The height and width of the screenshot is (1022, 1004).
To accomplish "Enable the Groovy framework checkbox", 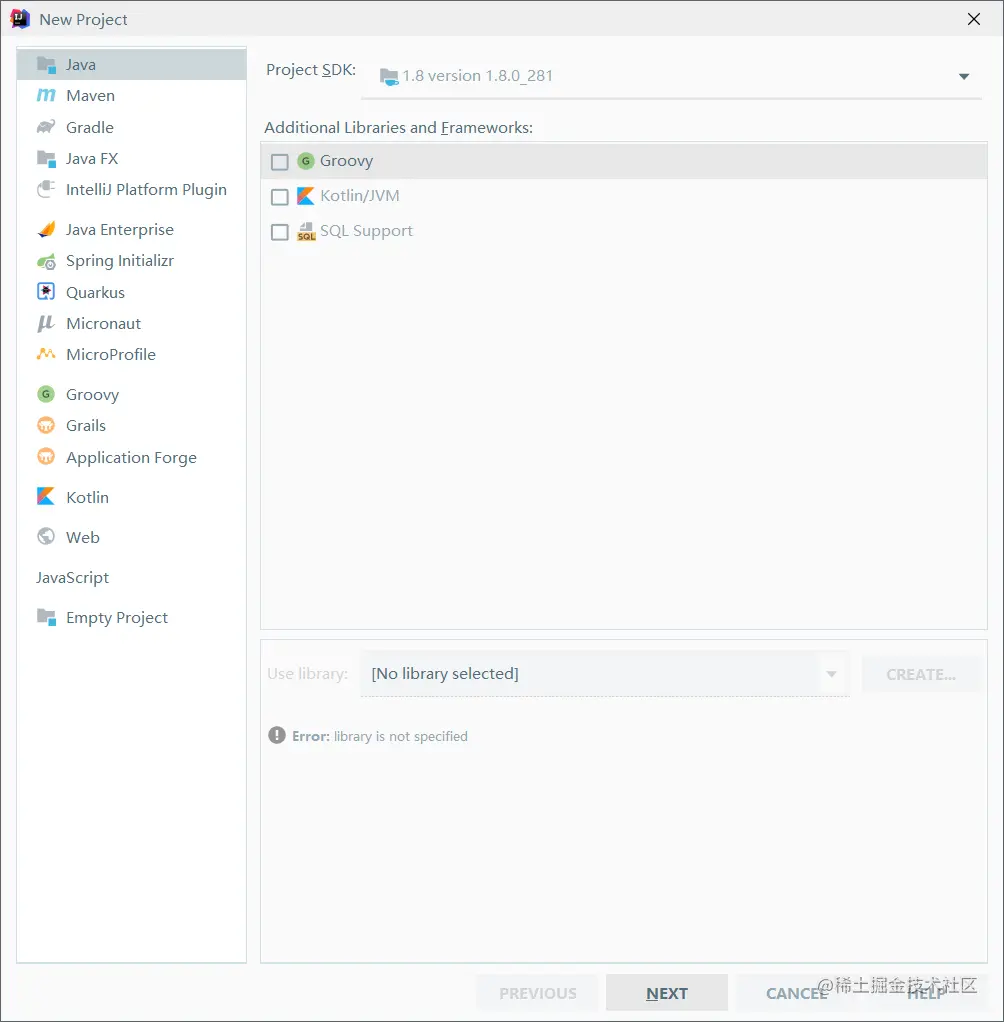I will point(280,162).
